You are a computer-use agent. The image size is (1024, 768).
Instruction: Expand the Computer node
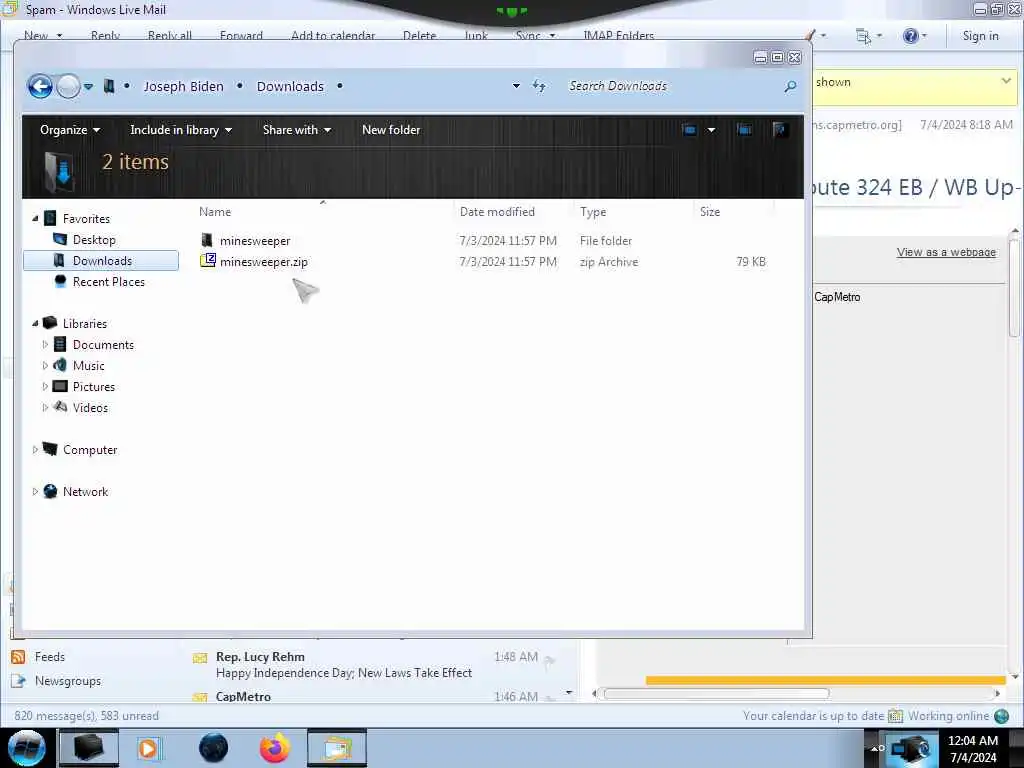[x=35, y=449]
